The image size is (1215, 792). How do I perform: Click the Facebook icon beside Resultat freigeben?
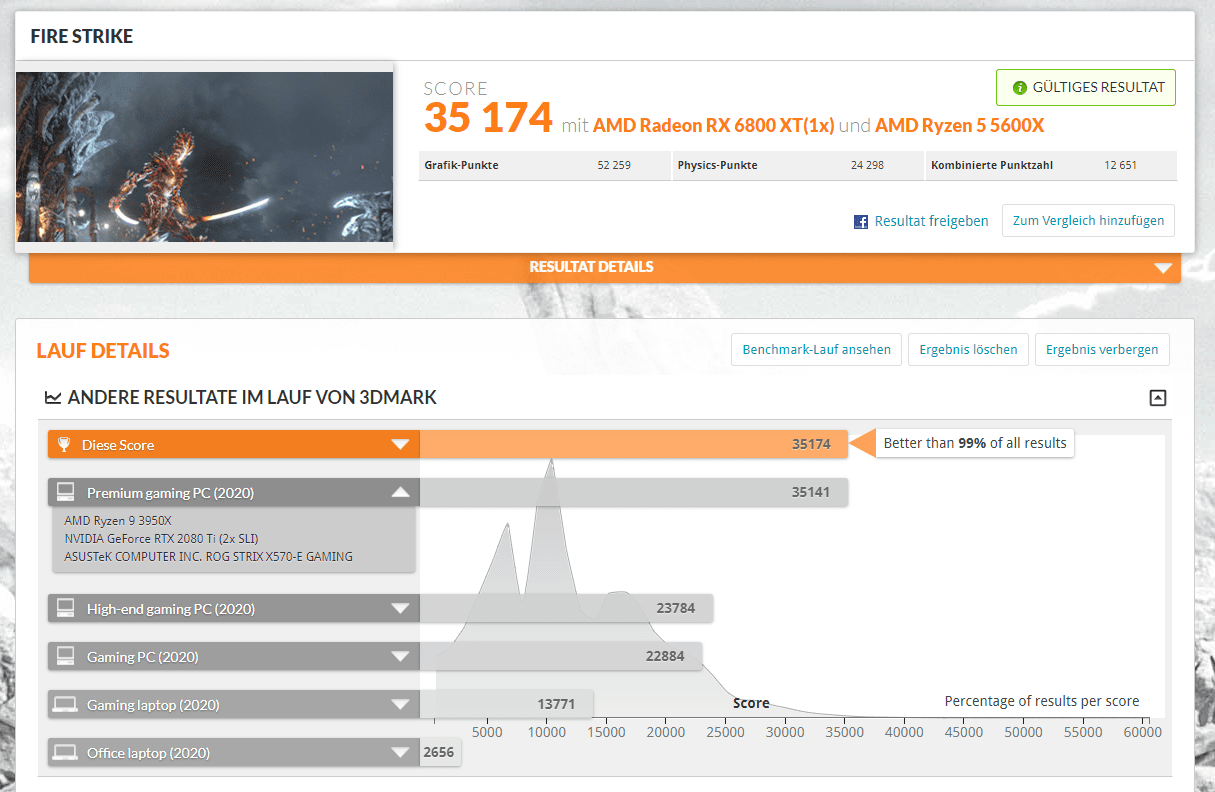pyautogui.click(x=861, y=222)
